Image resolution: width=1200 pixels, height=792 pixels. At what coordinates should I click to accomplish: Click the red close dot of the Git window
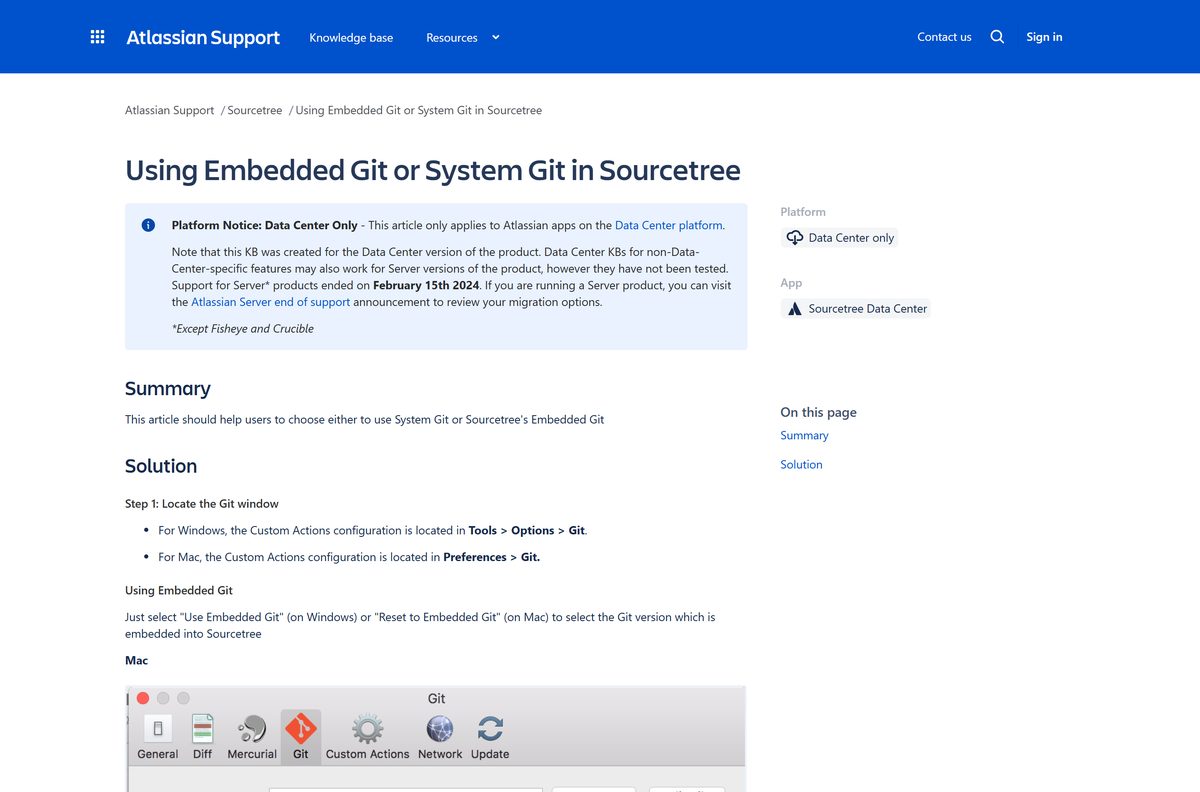tap(143, 698)
